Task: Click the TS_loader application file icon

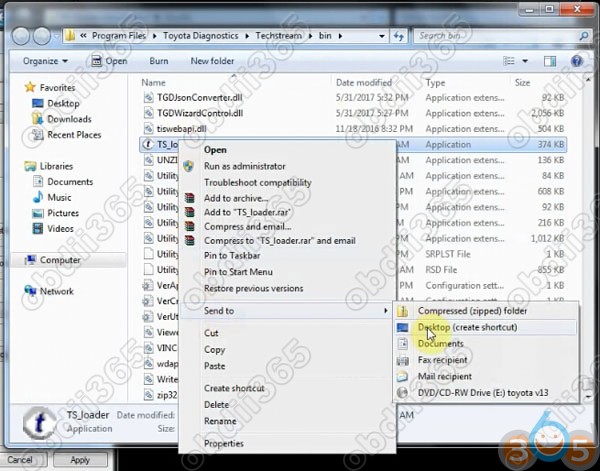Action: [148, 144]
